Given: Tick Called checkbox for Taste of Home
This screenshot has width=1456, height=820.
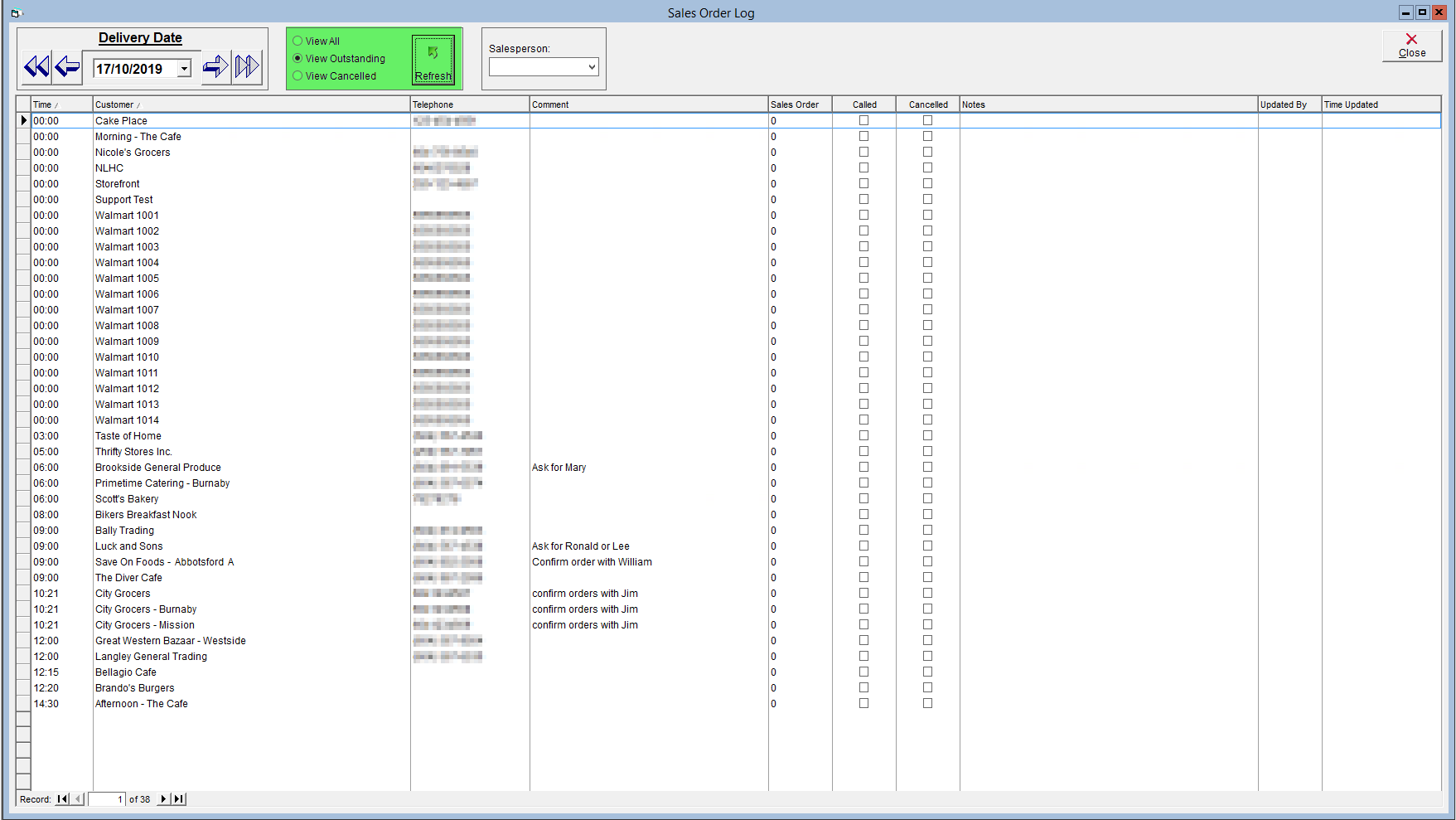Looking at the screenshot, I should click(x=863, y=436).
